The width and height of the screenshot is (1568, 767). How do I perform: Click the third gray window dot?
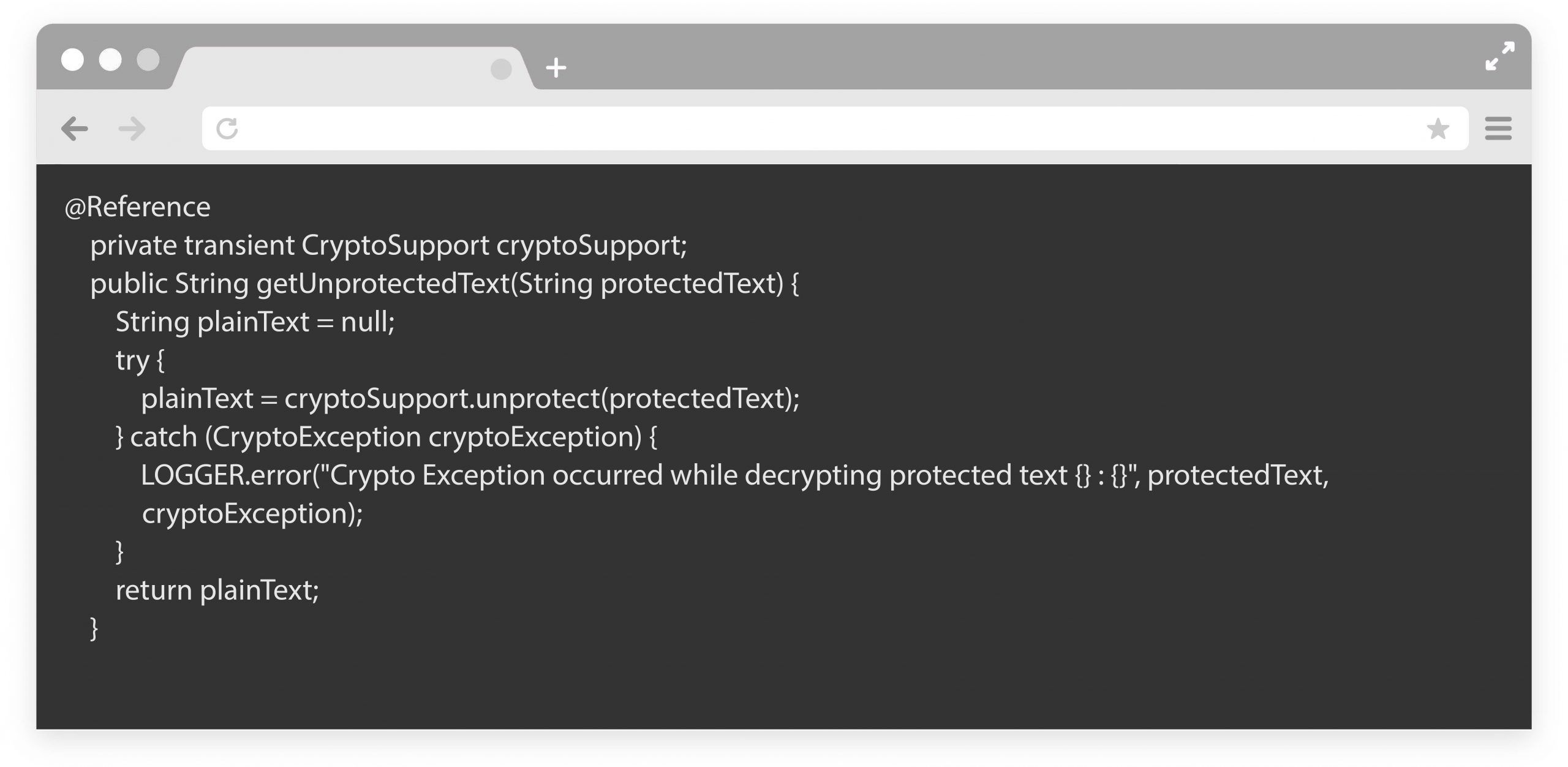148,59
